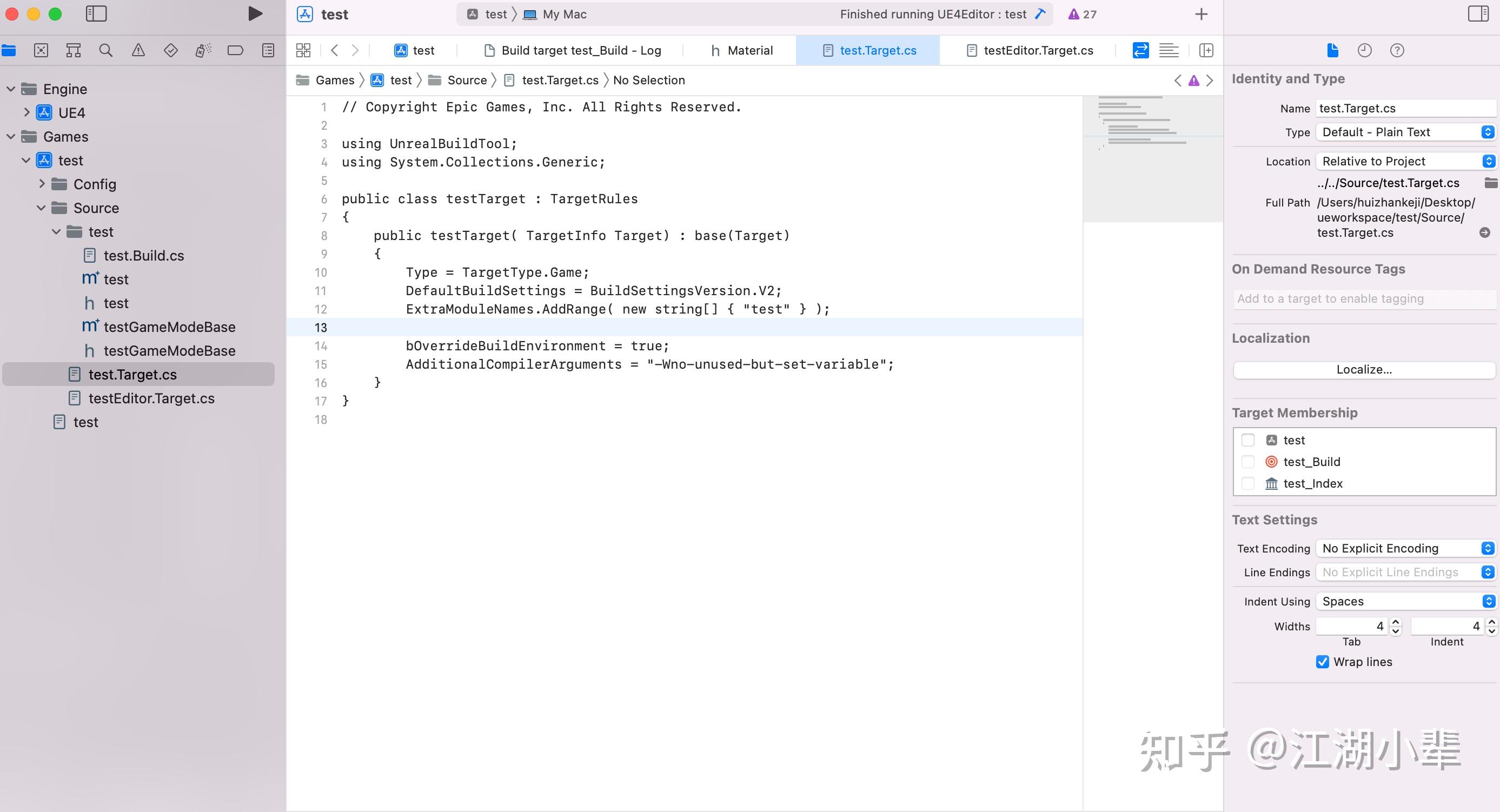The image size is (1500, 812).
Task: Open the Symbol navigator
Action: (x=74, y=51)
